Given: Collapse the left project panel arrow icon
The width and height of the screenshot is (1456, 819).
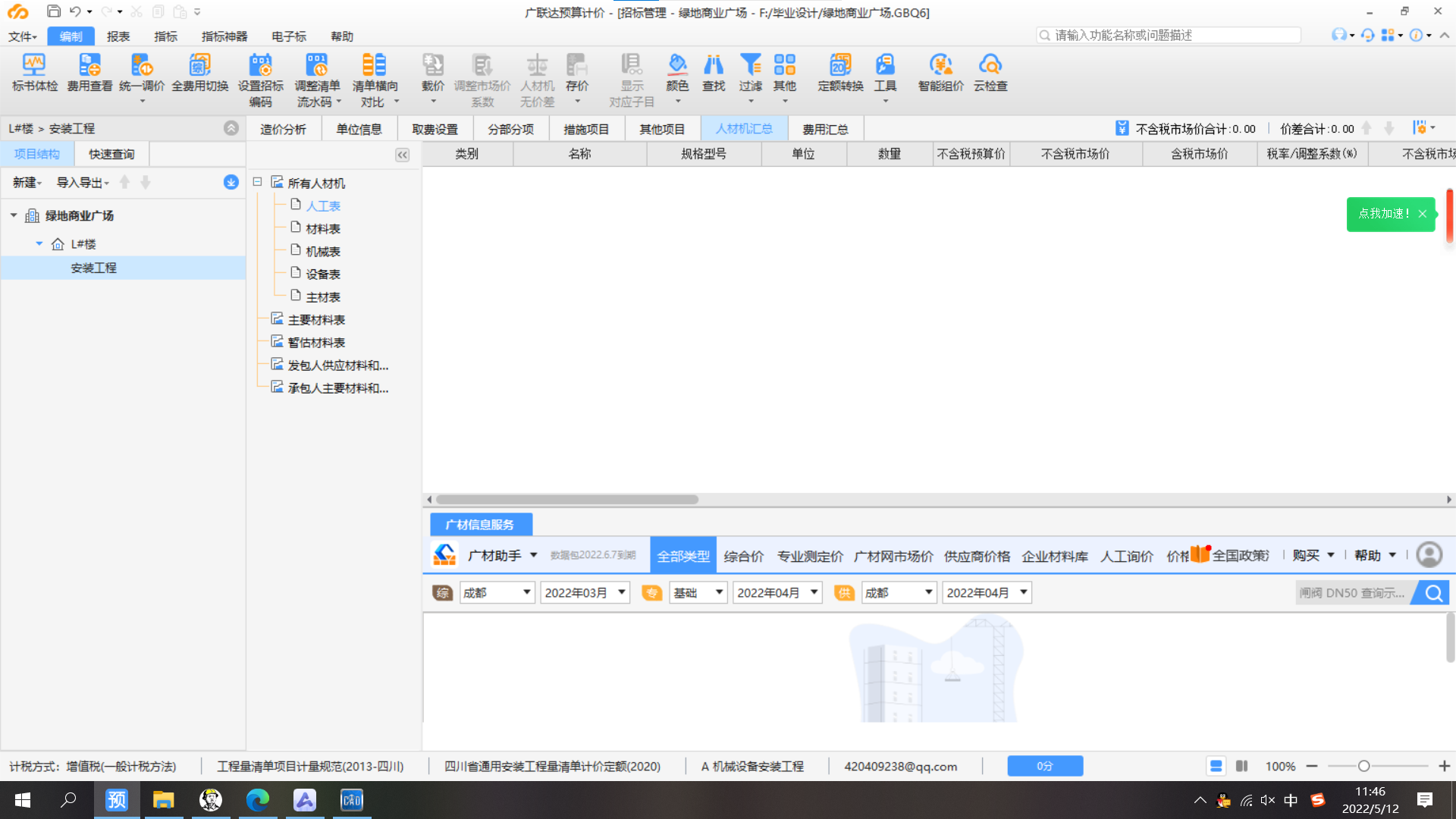Looking at the screenshot, I should click(231, 128).
